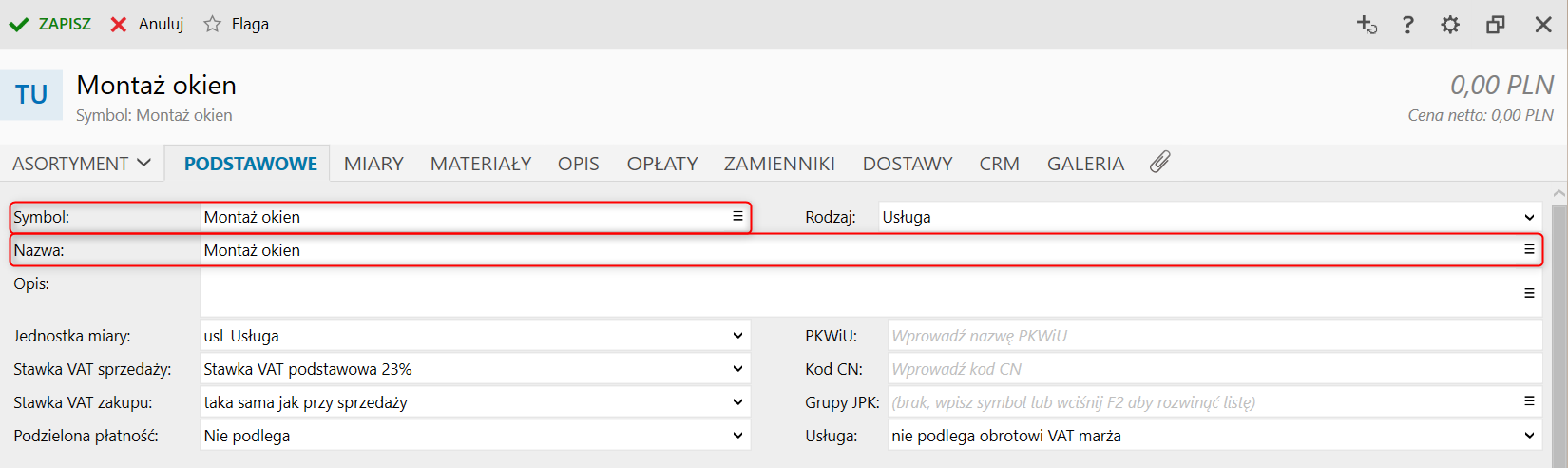Expand the ASORTYMENT menu
This screenshot has height=468, width=1568.
coord(82,164)
